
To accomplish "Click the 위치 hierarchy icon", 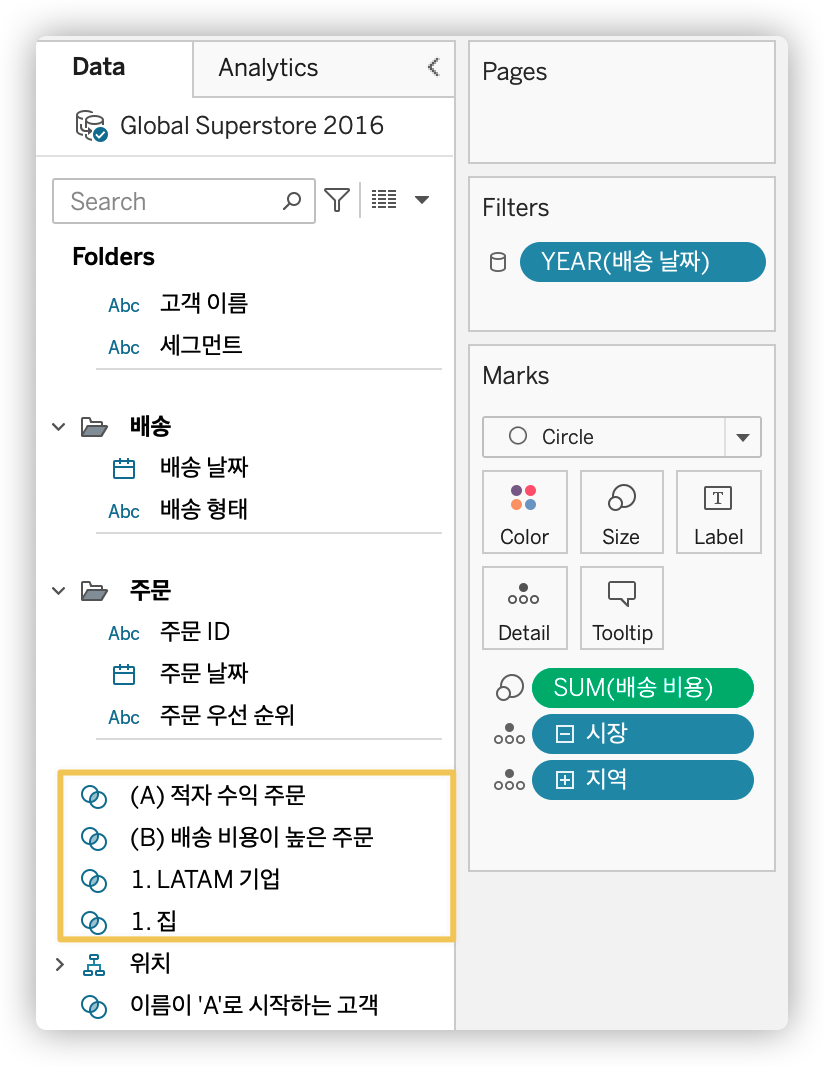I will point(94,965).
